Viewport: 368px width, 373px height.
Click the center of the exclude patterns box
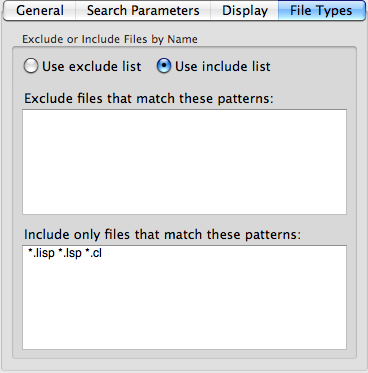pos(184,162)
